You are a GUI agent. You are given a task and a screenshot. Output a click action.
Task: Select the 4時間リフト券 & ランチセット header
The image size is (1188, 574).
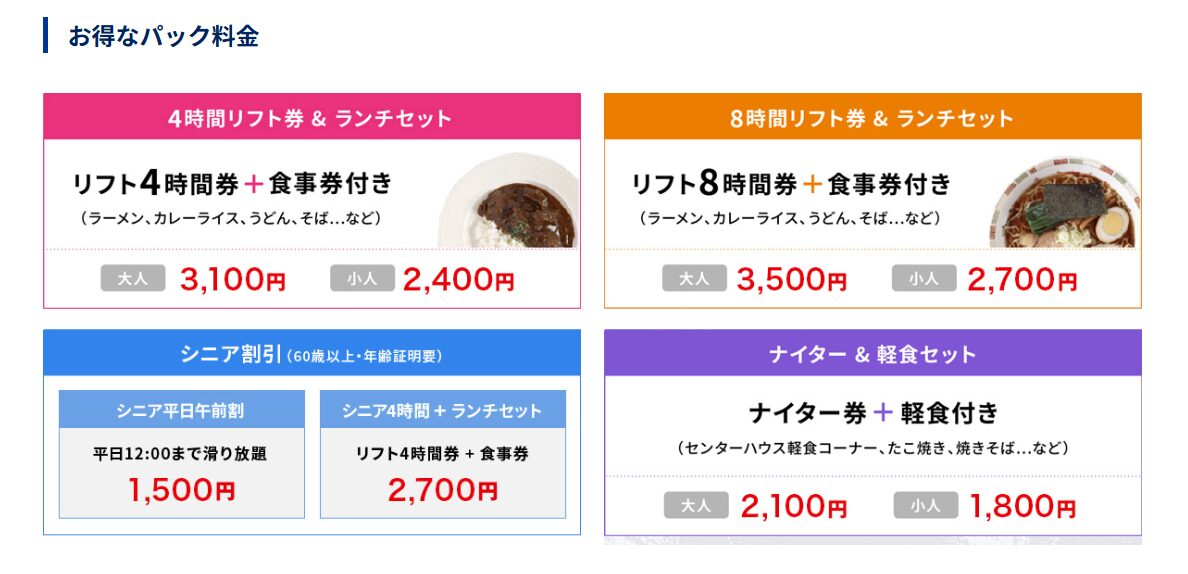pos(311,118)
